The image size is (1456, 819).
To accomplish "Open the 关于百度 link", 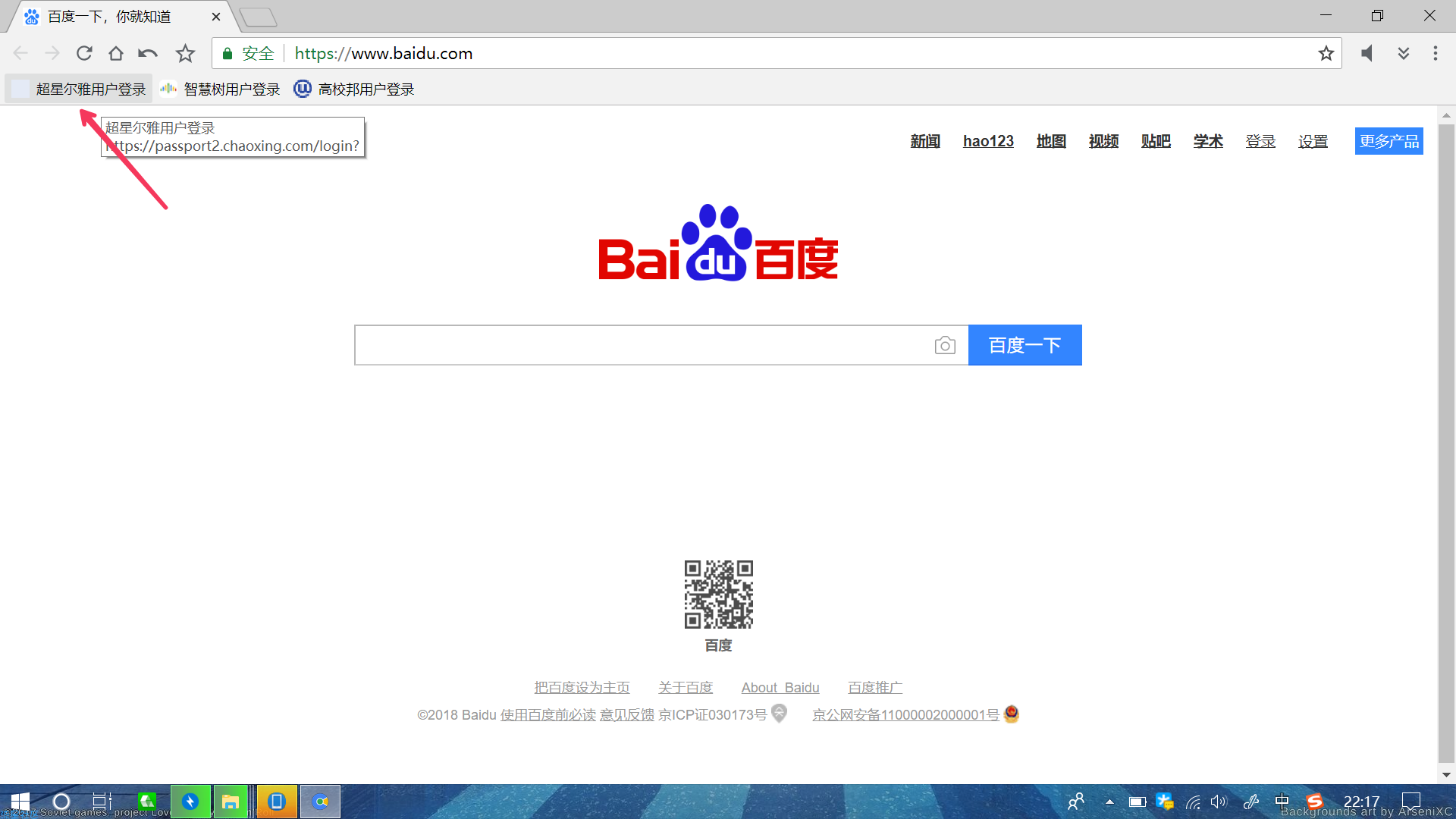I will click(x=686, y=687).
